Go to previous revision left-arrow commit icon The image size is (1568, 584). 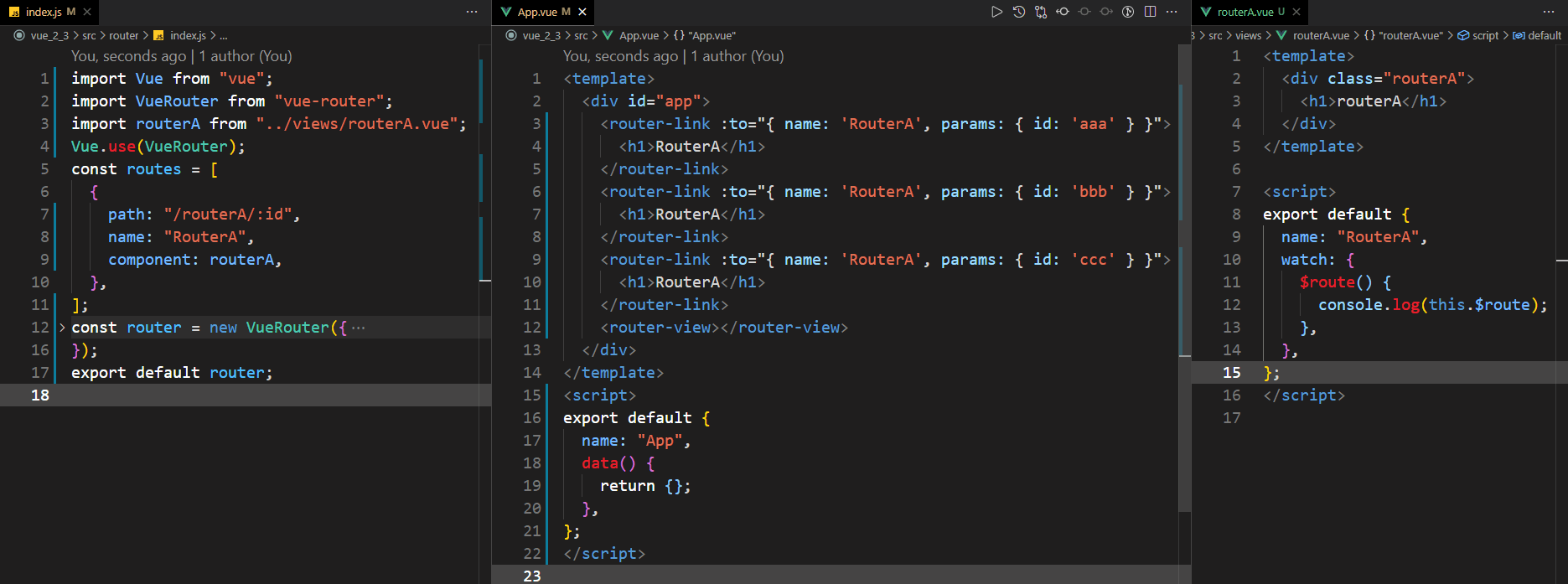[1062, 12]
